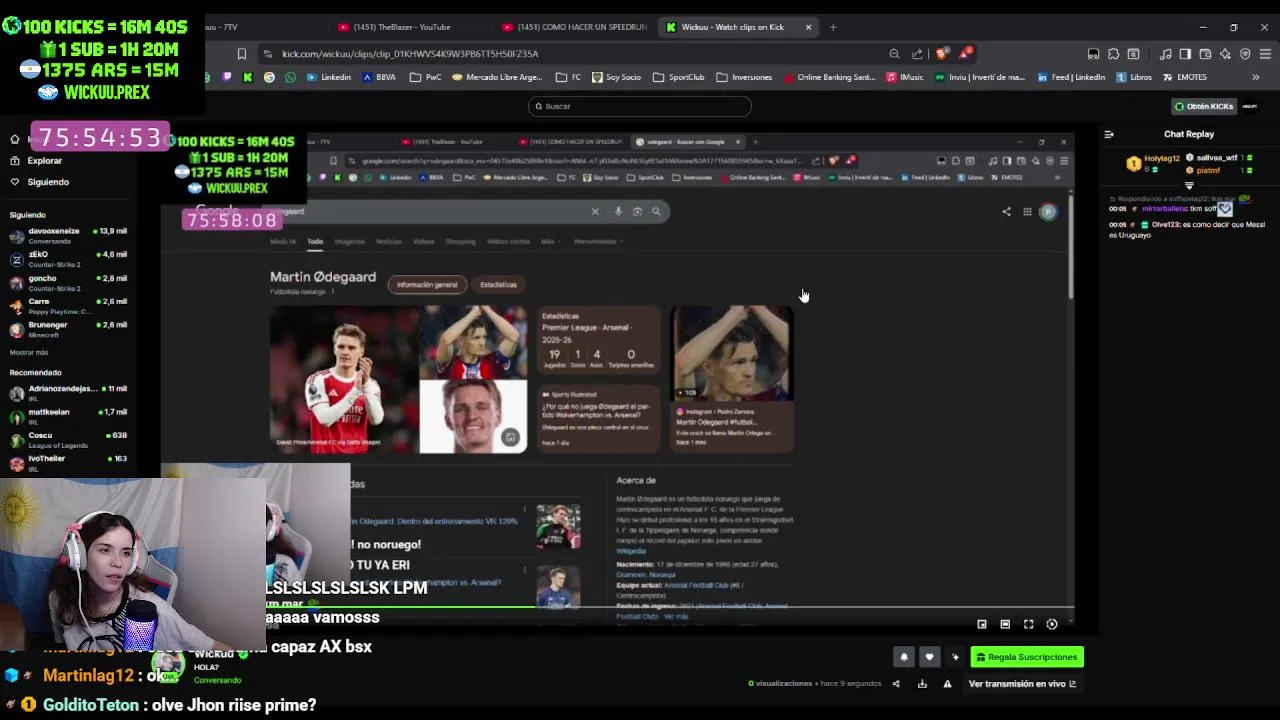Image resolution: width=1280 pixels, height=720 pixels.
Task: Open the browser hamburger menu
Action: coord(1265,54)
